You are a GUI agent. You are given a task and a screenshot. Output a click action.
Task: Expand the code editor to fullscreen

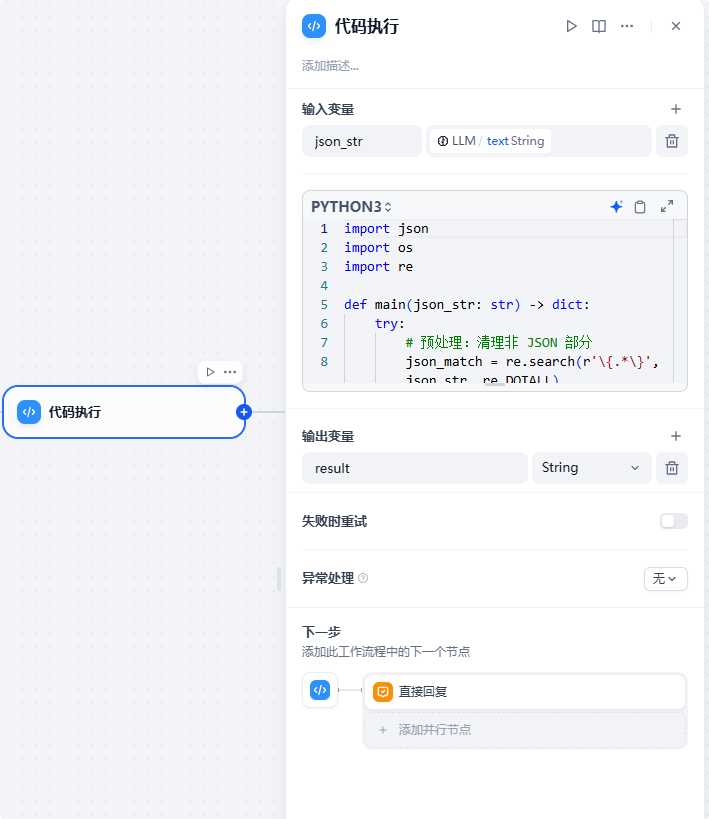pyautogui.click(x=667, y=207)
